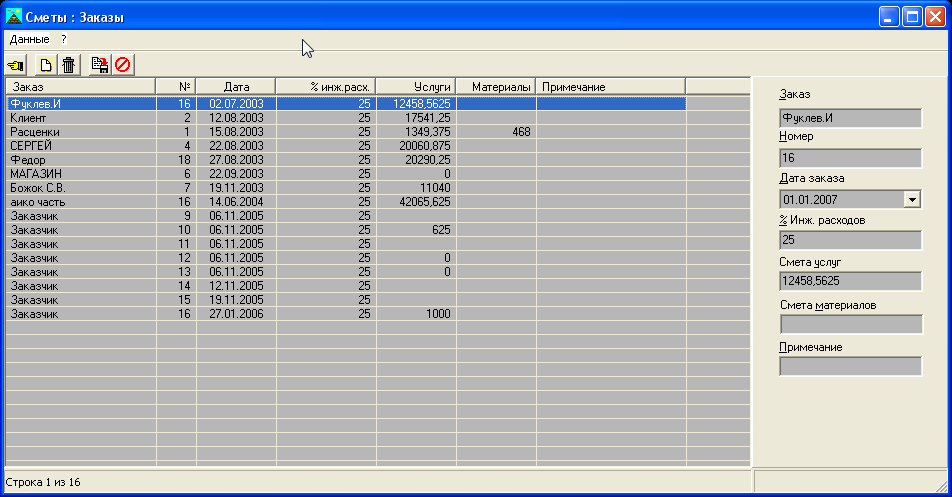Click the № cell with value 9
The image size is (952, 497).
pos(176,216)
